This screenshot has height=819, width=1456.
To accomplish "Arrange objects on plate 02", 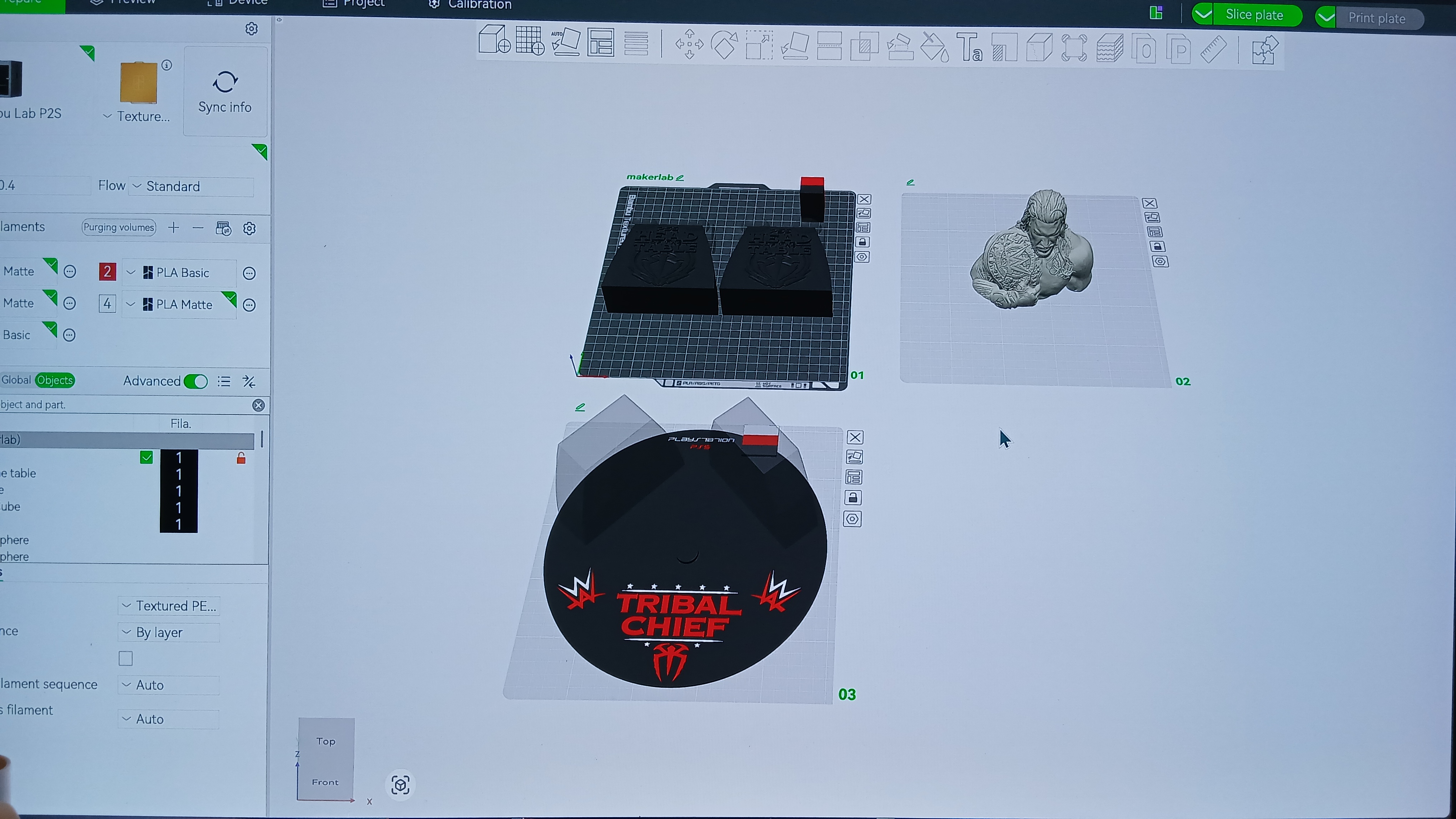I will click(1154, 232).
